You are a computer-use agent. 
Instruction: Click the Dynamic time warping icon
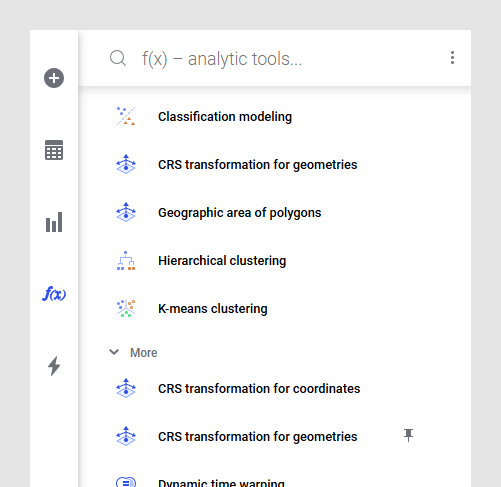tap(126, 482)
